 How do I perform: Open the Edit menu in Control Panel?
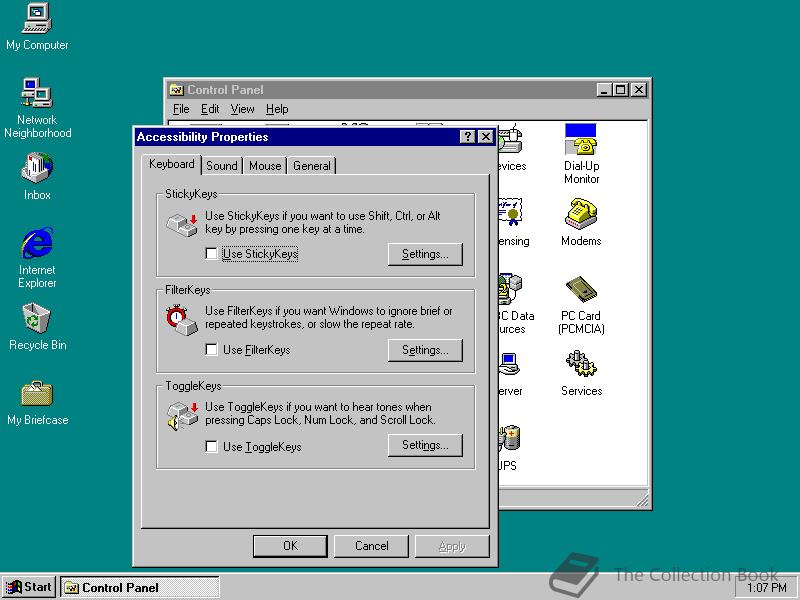pyautogui.click(x=210, y=109)
